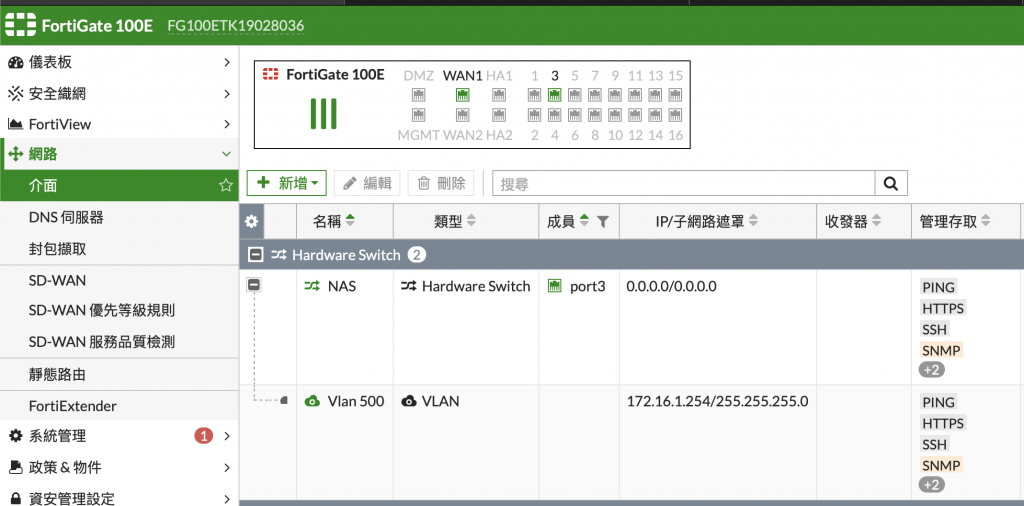
Task: Open the 新增 dropdown
Action: click(287, 183)
